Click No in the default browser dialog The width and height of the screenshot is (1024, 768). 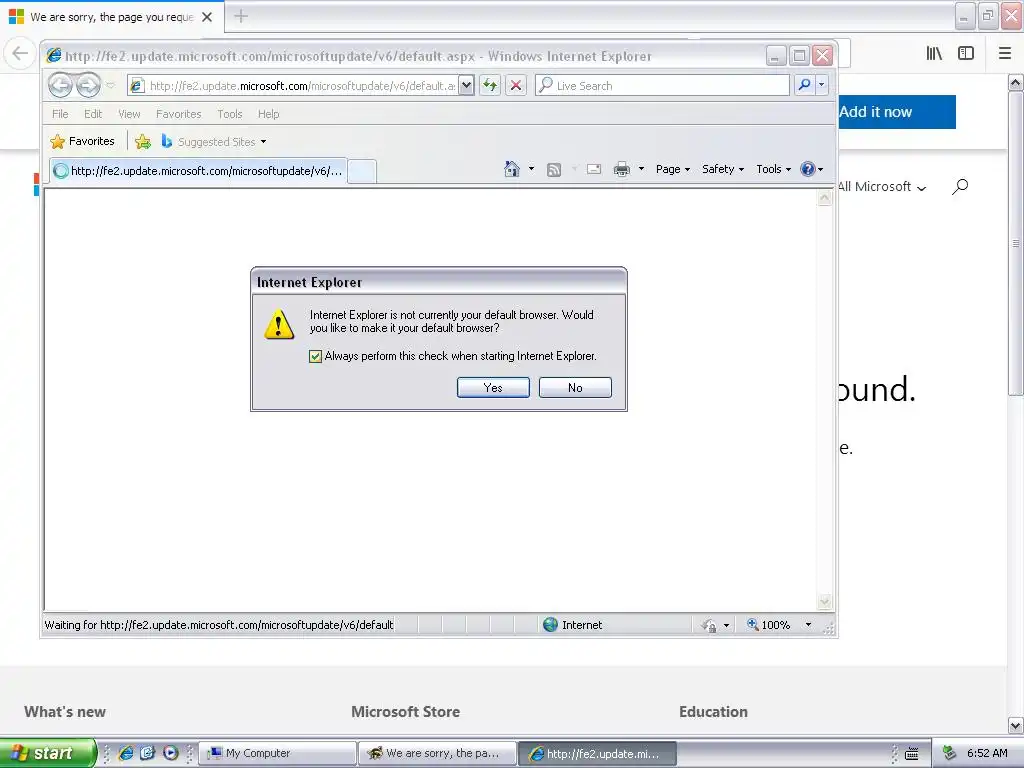point(575,387)
